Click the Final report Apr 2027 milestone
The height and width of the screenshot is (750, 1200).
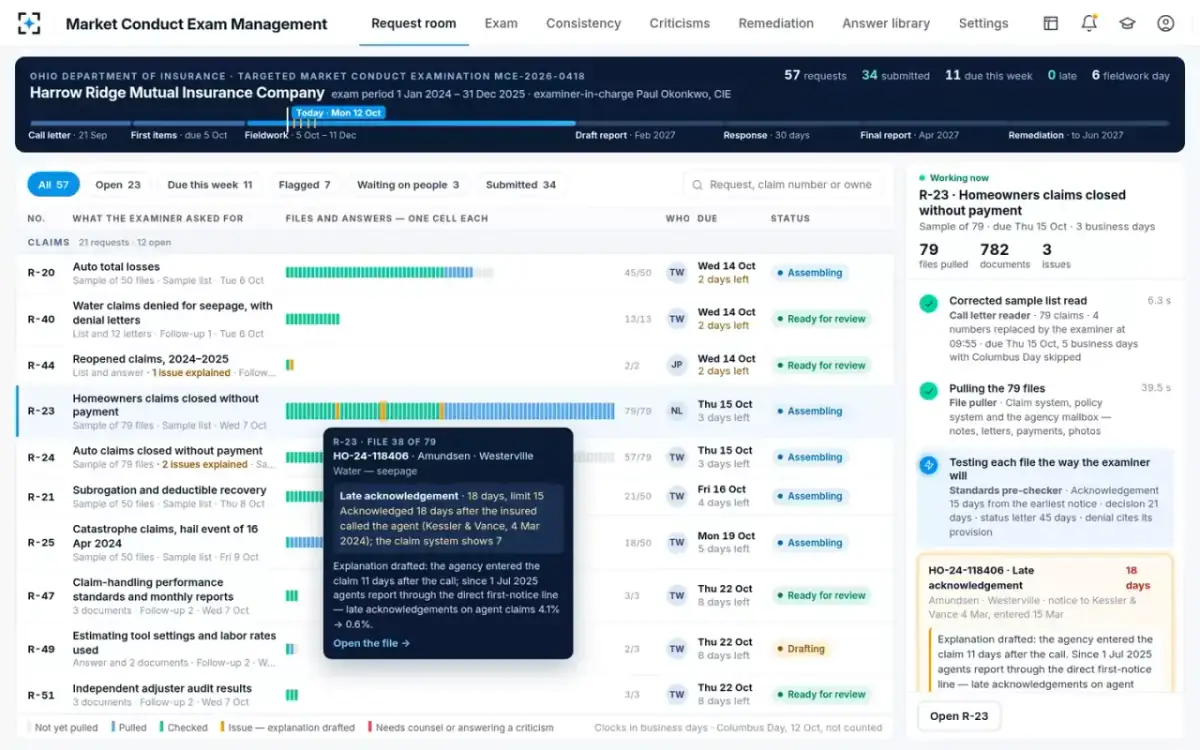[909, 135]
